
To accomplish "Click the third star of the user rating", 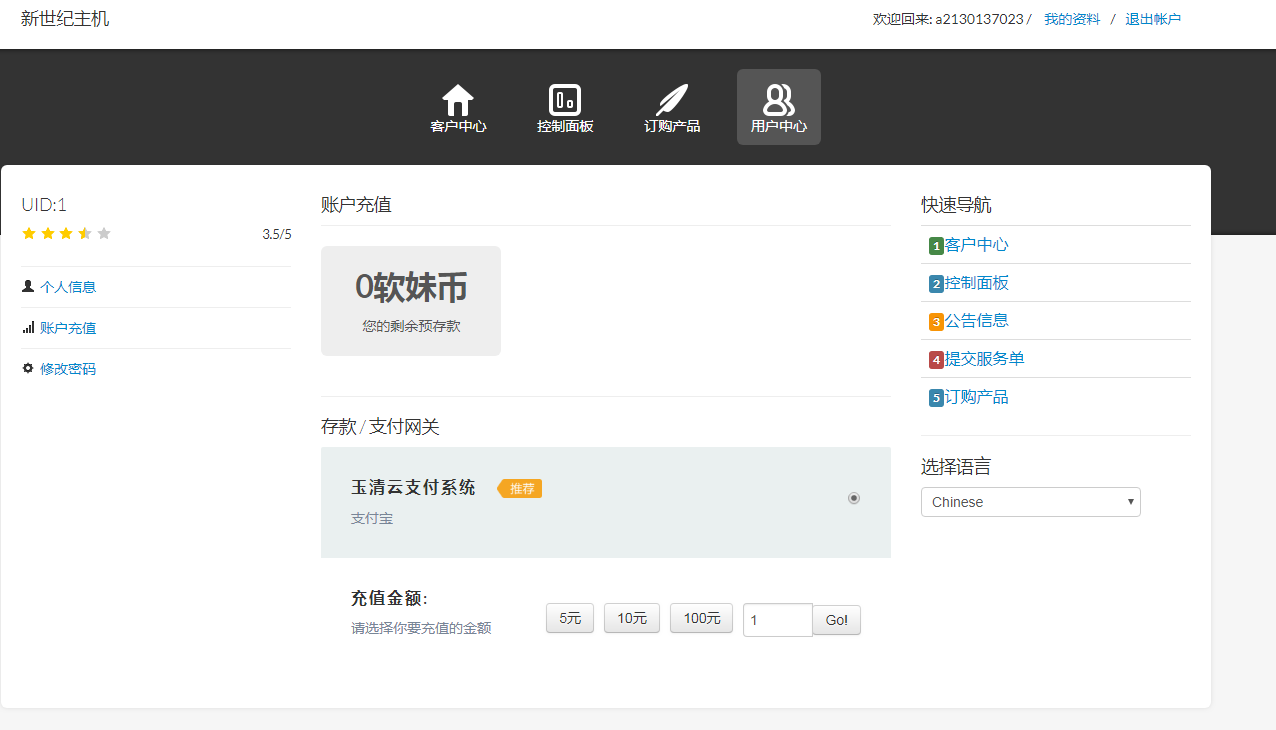I will (x=65, y=233).
